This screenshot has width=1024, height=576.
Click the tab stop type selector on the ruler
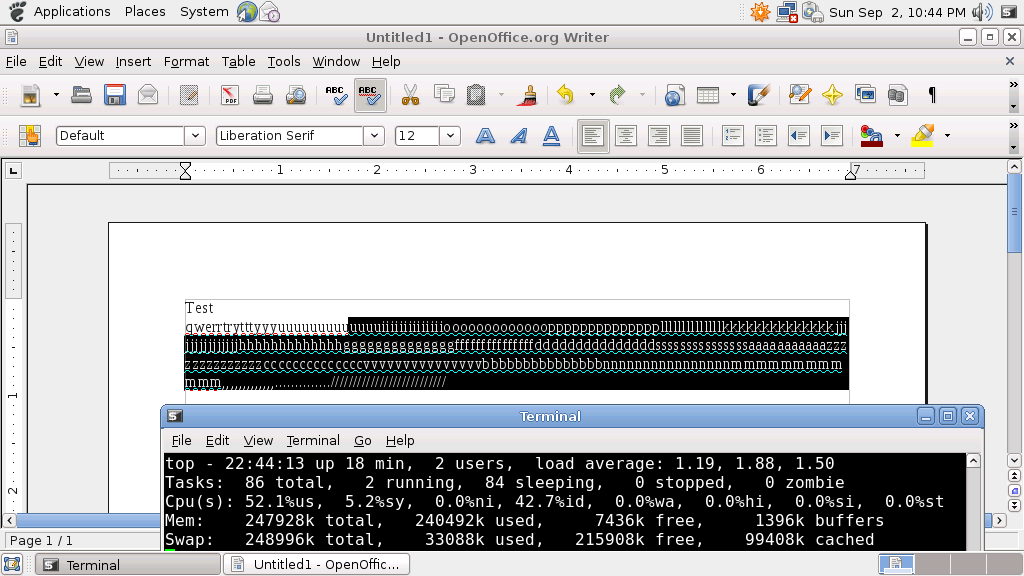click(x=13, y=171)
